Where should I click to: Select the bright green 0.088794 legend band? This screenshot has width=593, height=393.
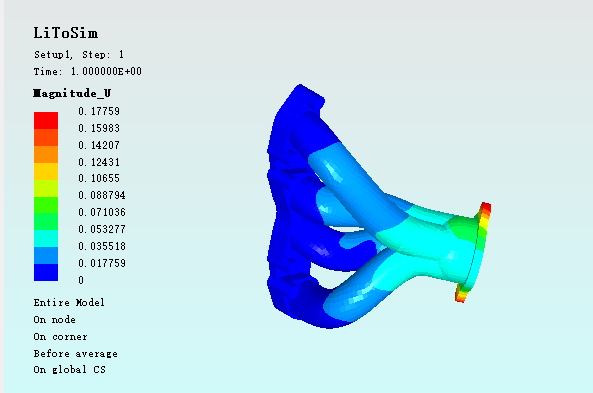pyautogui.click(x=46, y=205)
